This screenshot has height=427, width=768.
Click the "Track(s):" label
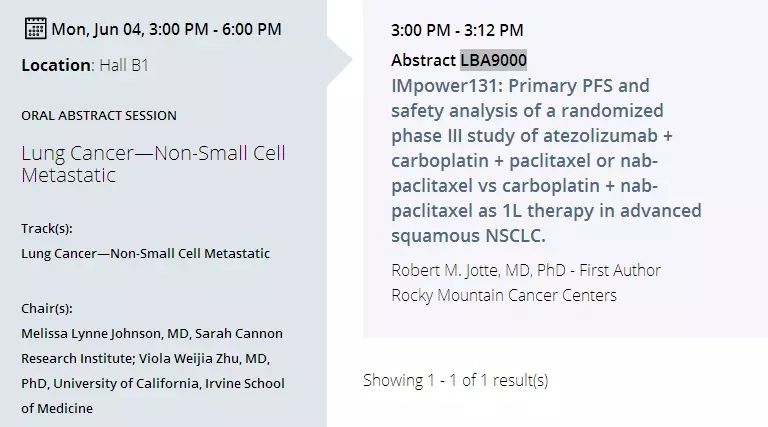pos(47,229)
